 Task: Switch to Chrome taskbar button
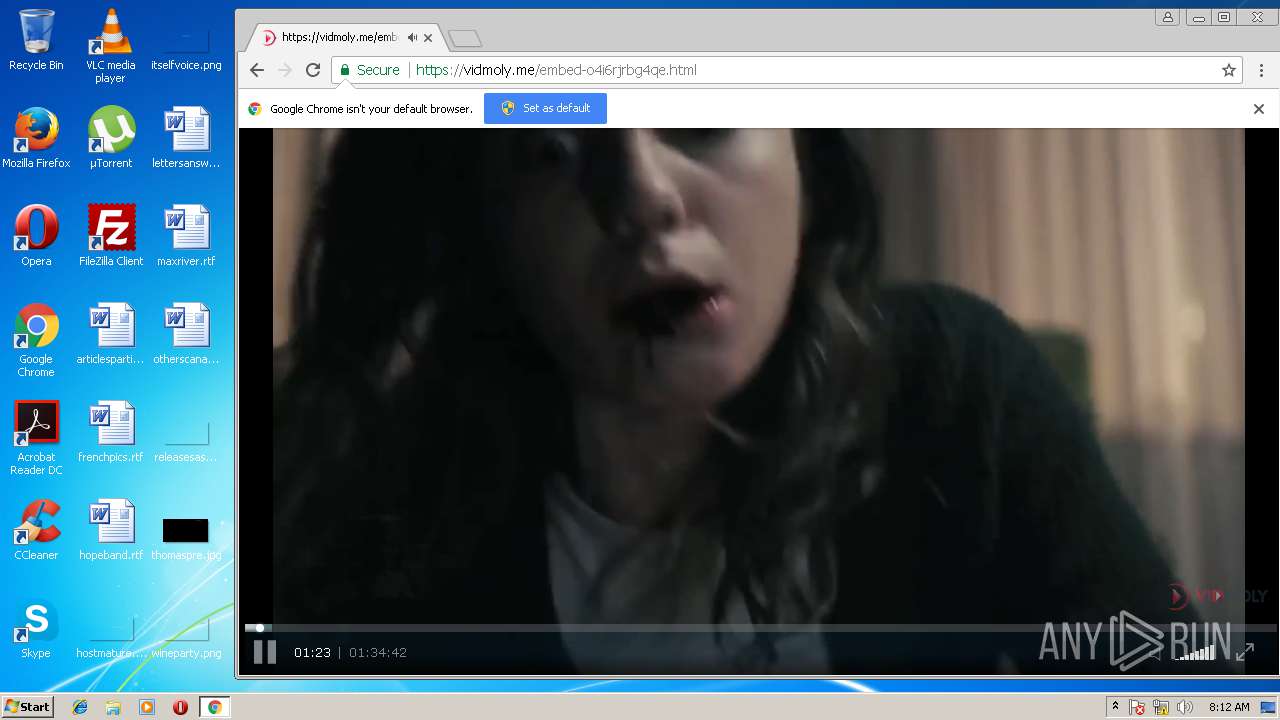214,707
